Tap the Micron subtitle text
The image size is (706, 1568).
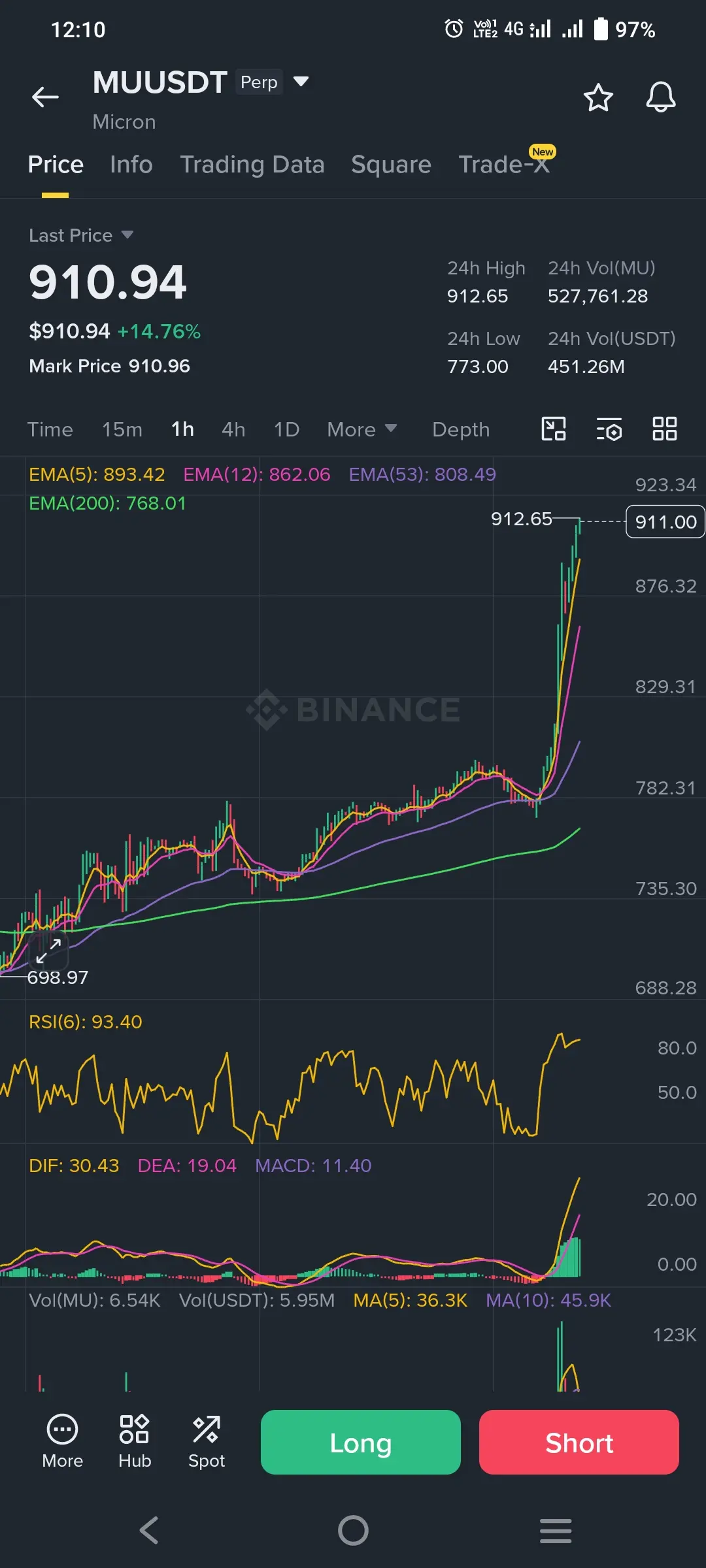(x=124, y=122)
